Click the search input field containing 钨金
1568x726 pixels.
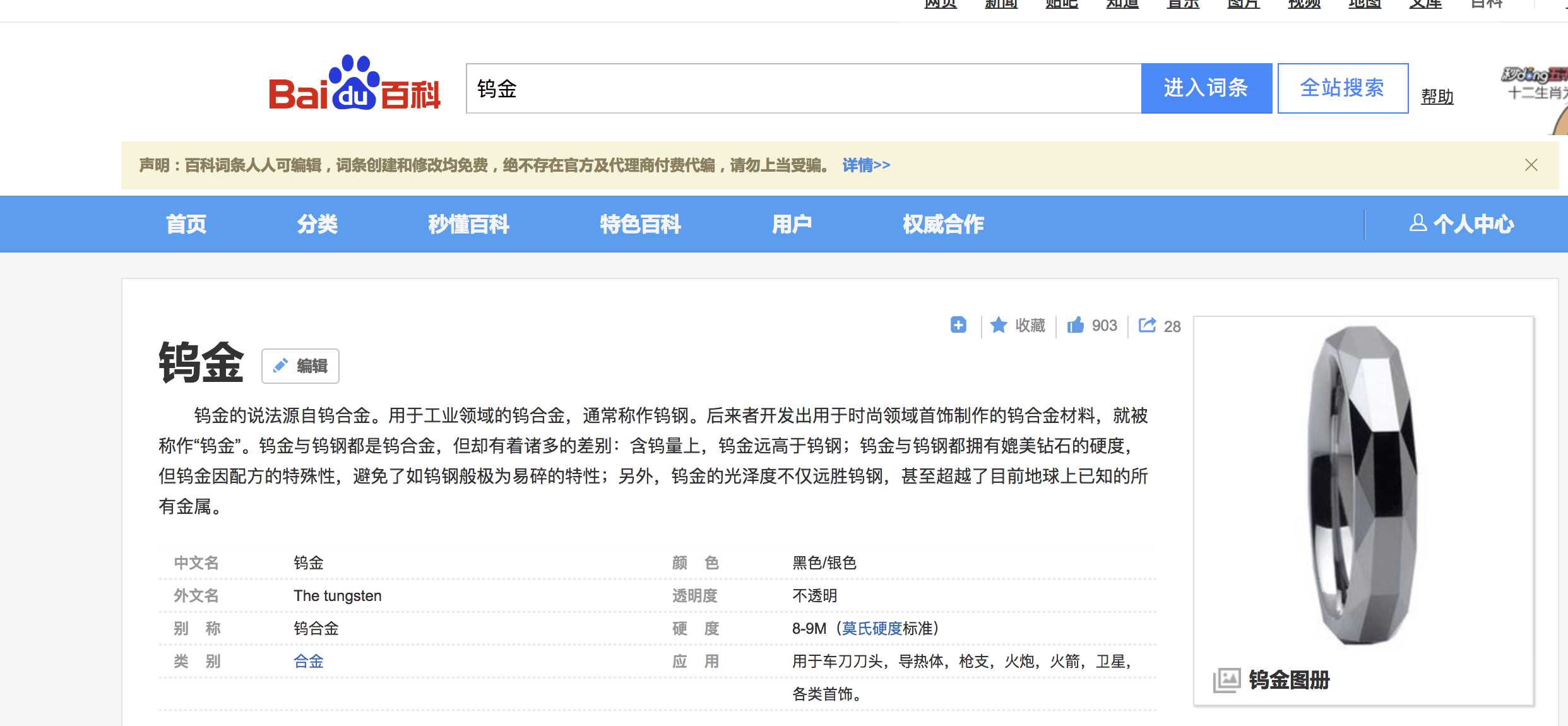point(802,88)
